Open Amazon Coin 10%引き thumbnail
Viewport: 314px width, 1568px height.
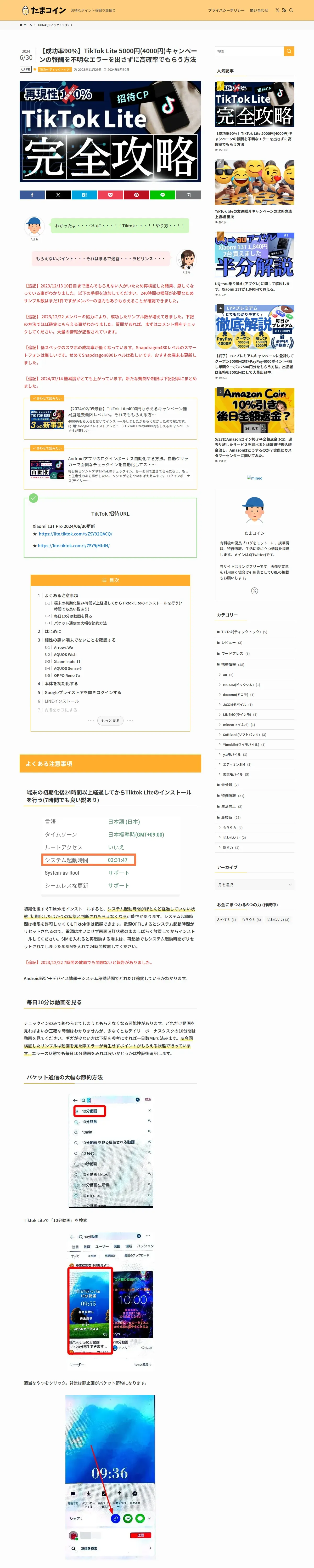[x=254, y=410]
